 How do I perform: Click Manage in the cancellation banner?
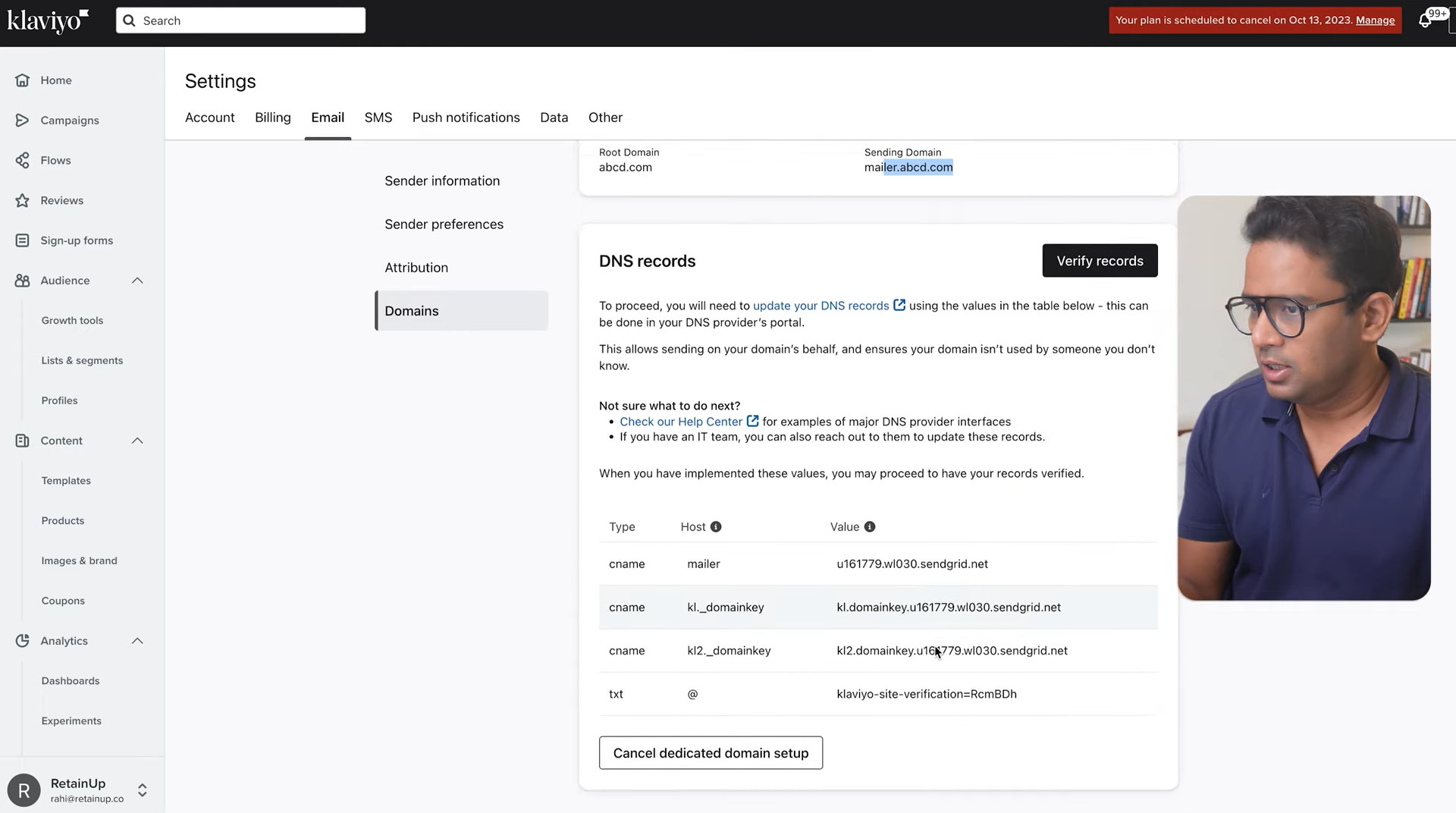1376,20
